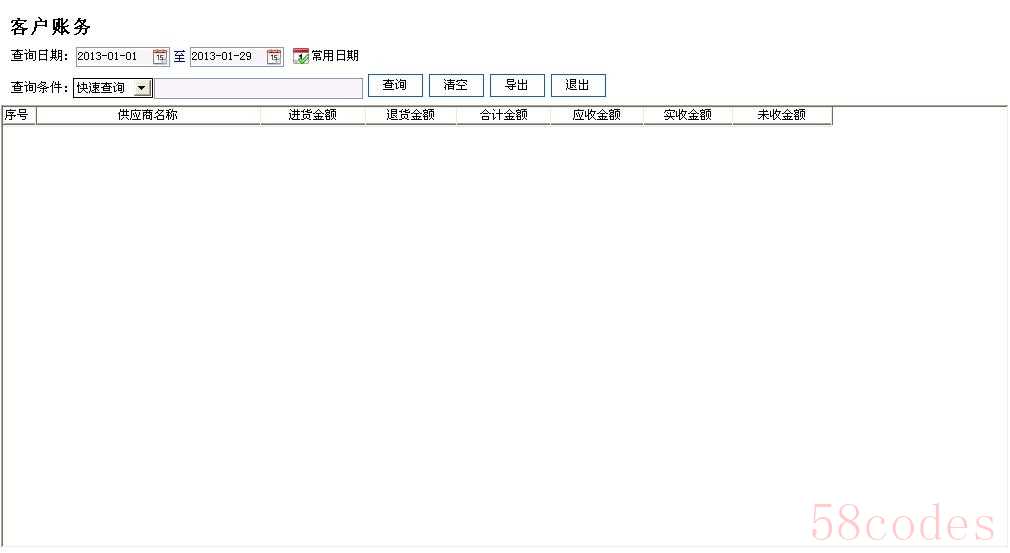Sort by the 退货金额 column header

coord(411,115)
